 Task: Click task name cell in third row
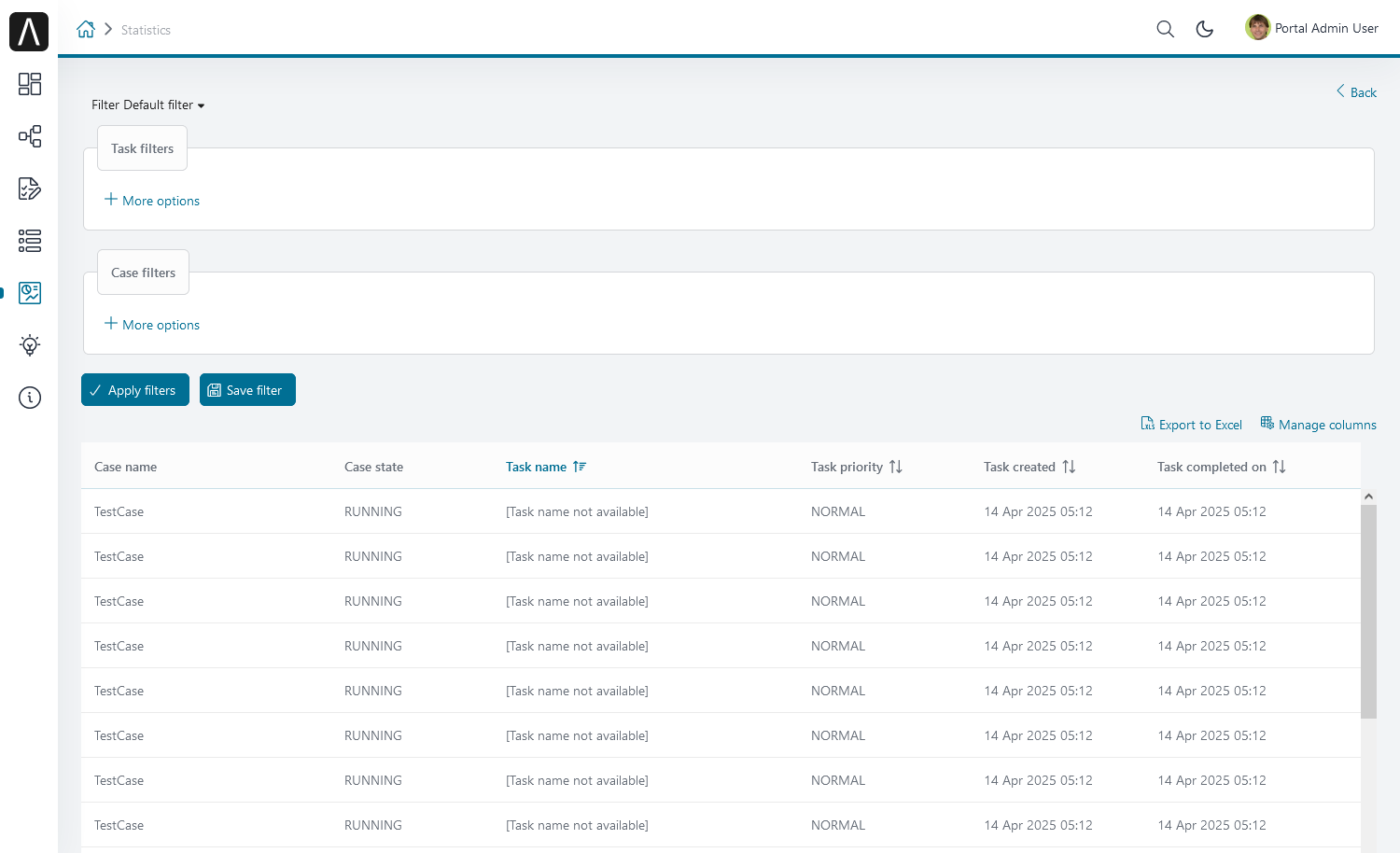coord(577,601)
